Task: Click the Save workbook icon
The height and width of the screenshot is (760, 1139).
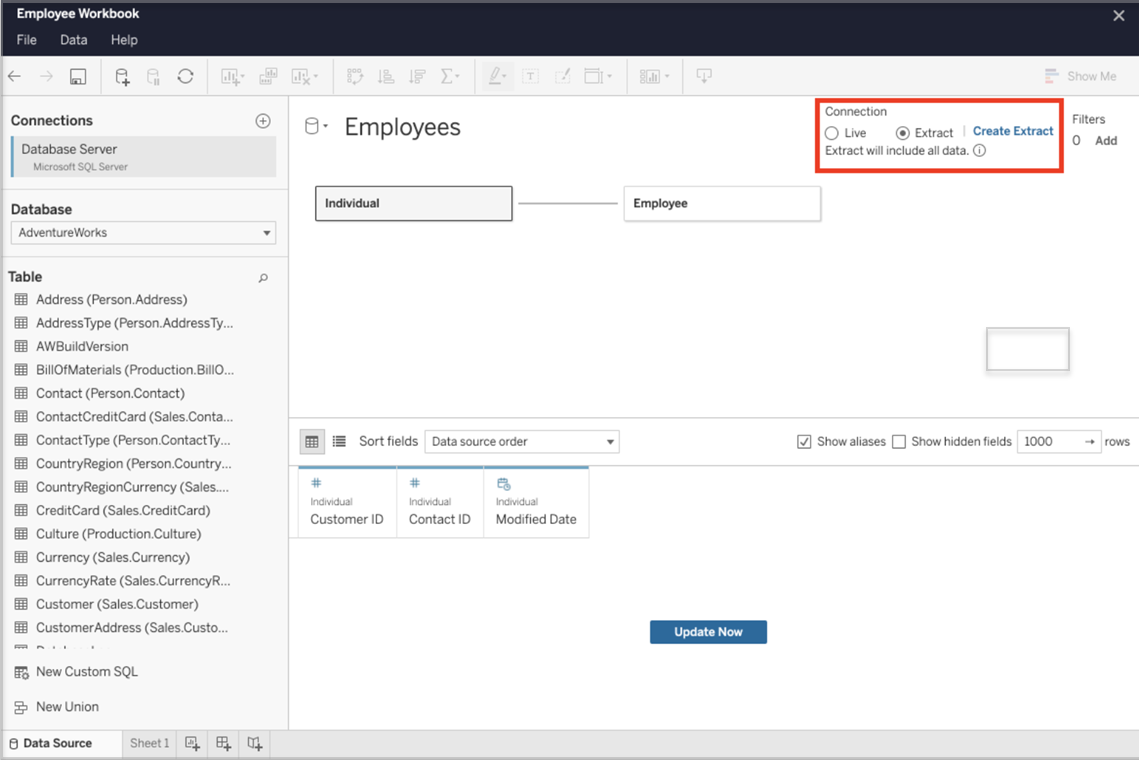Action: pyautogui.click(x=77, y=76)
